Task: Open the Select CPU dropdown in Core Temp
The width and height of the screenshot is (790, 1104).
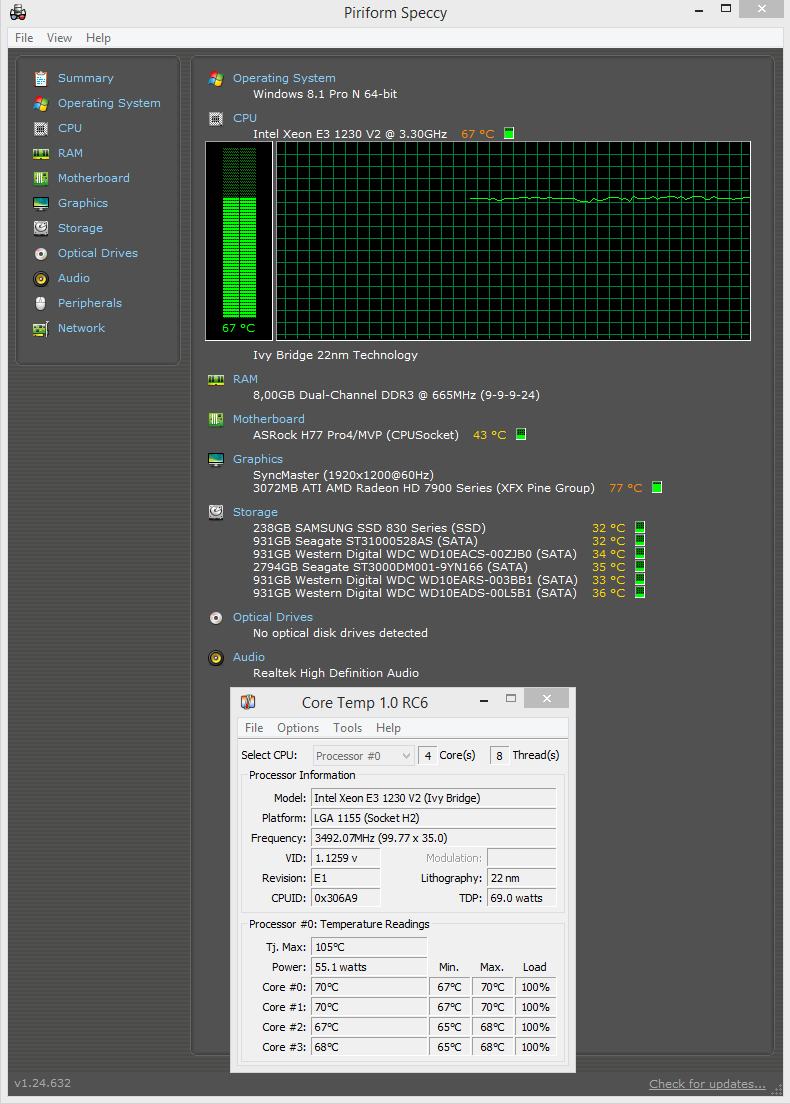Action: coord(363,755)
